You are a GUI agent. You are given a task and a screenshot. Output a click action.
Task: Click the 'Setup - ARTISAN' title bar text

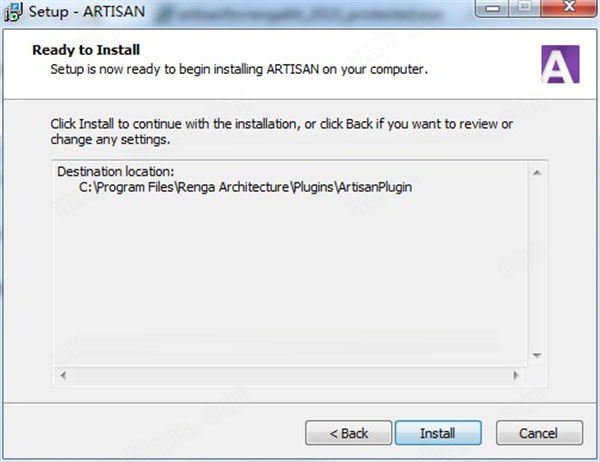click(x=87, y=11)
